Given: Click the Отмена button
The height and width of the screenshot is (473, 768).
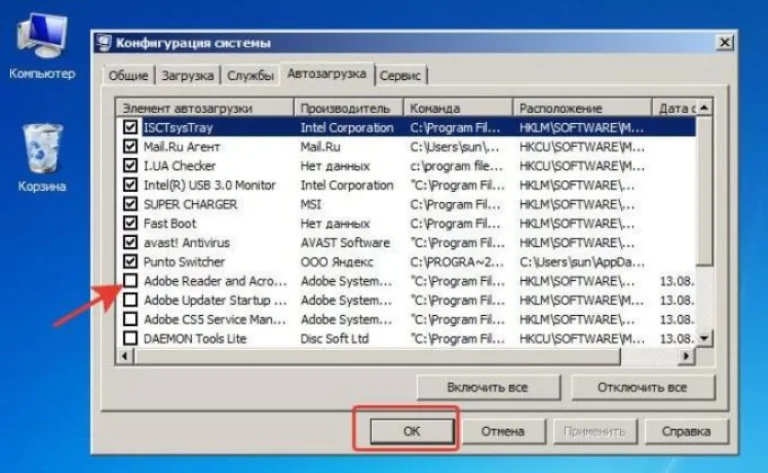Looking at the screenshot, I should tap(503, 431).
